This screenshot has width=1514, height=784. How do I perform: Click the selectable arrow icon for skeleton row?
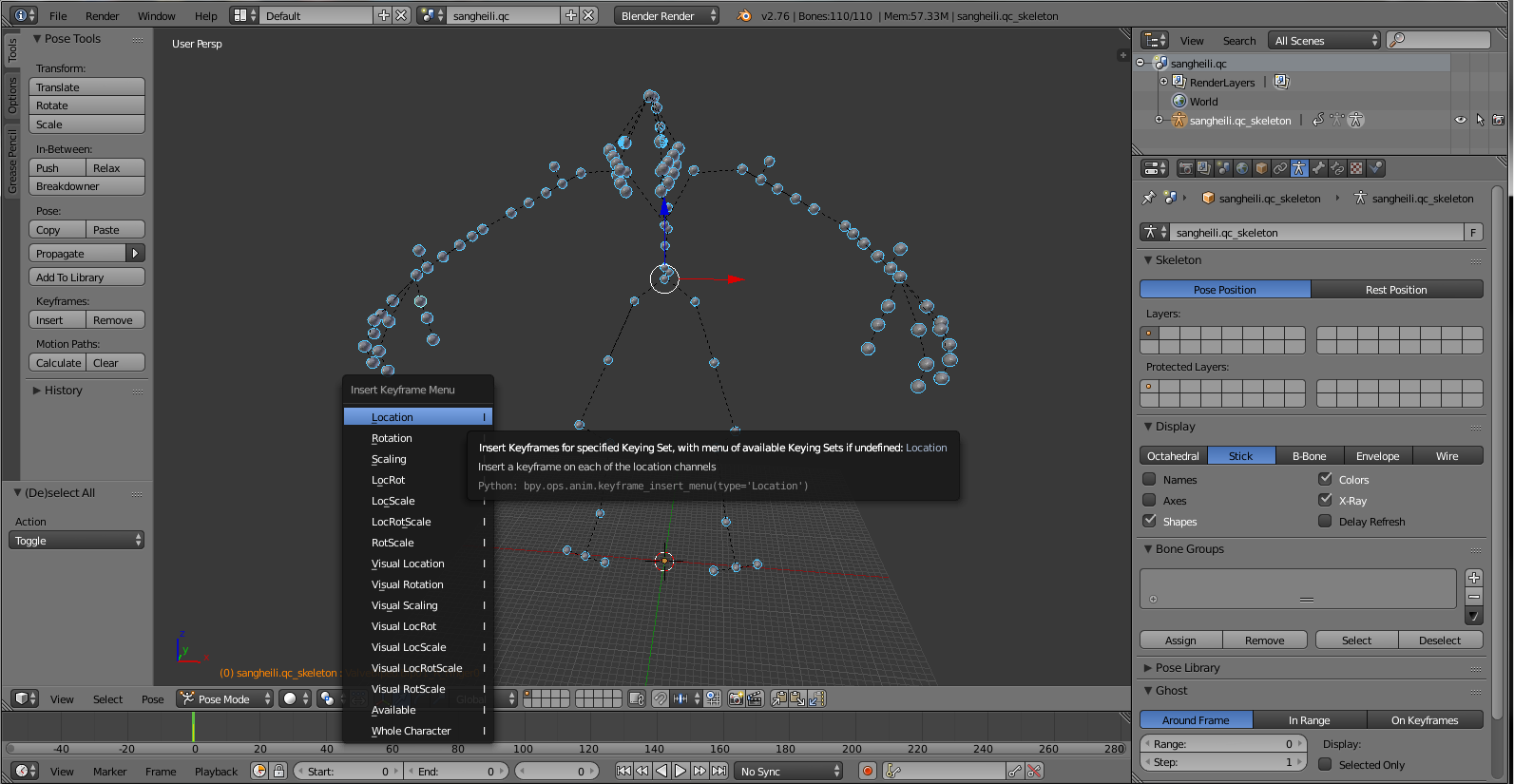(x=1480, y=121)
